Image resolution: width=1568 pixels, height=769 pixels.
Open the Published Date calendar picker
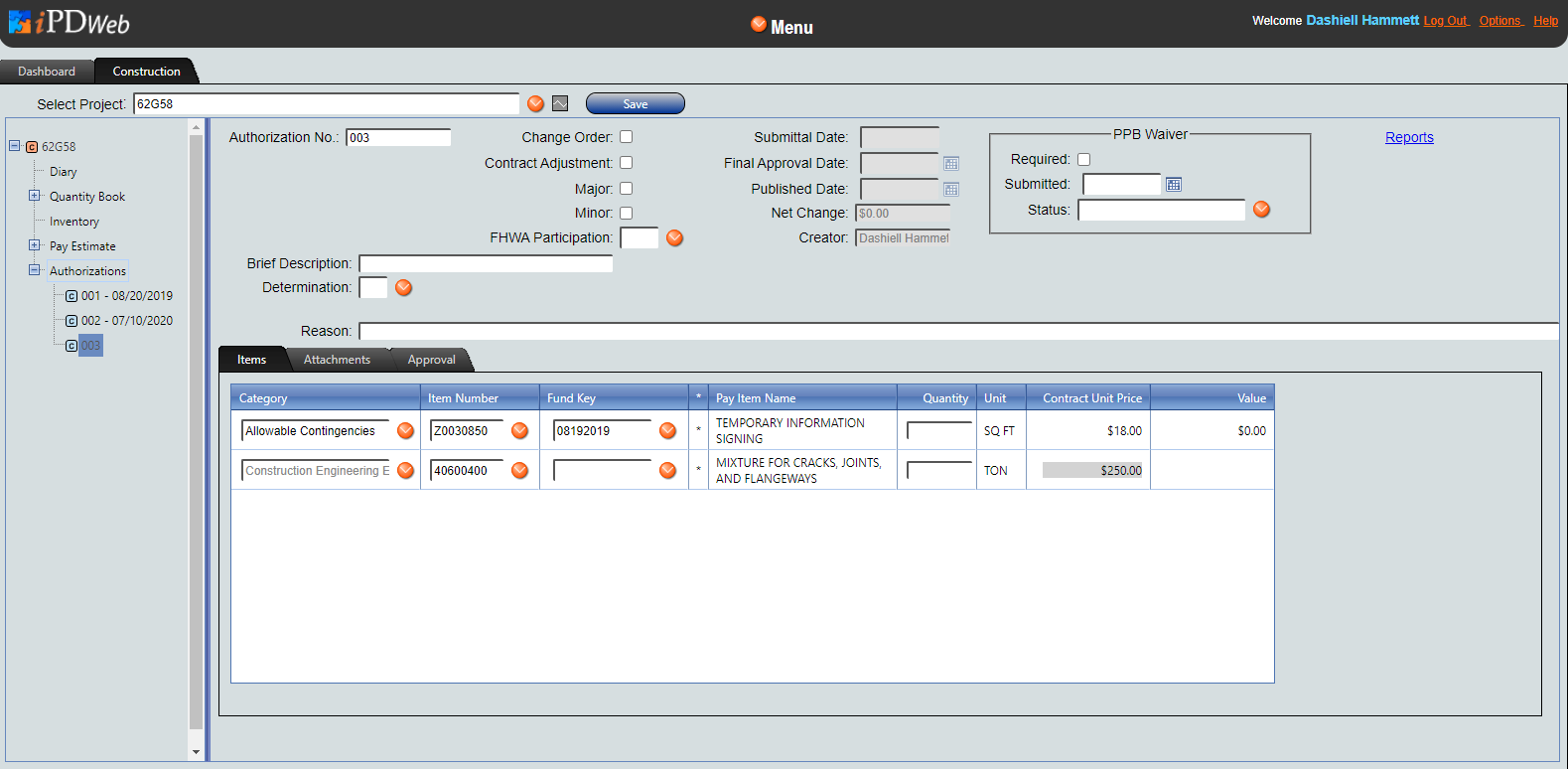950,190
